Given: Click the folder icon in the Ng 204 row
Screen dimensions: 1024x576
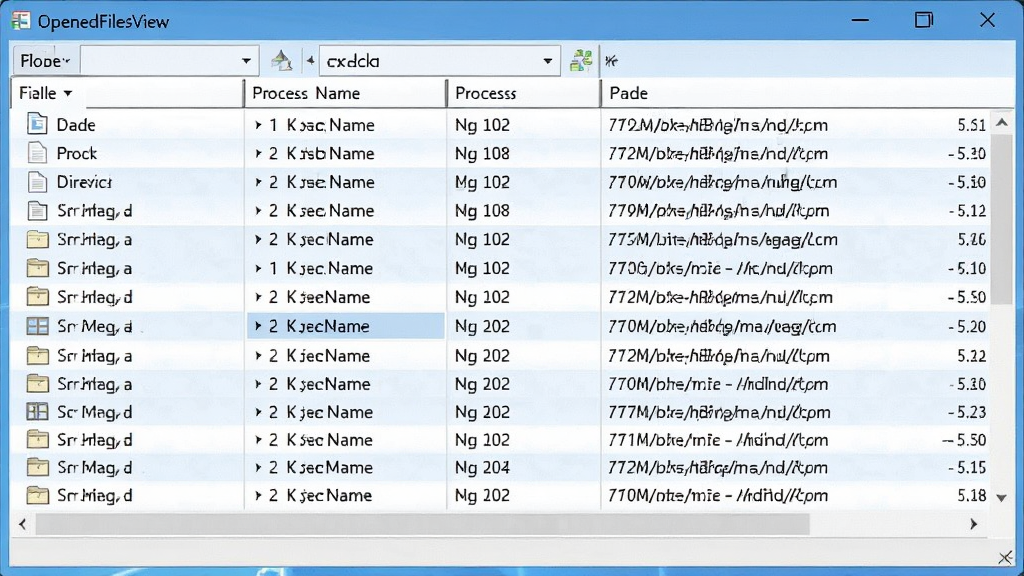Looking at the screenshot, I should pos(37,467).
